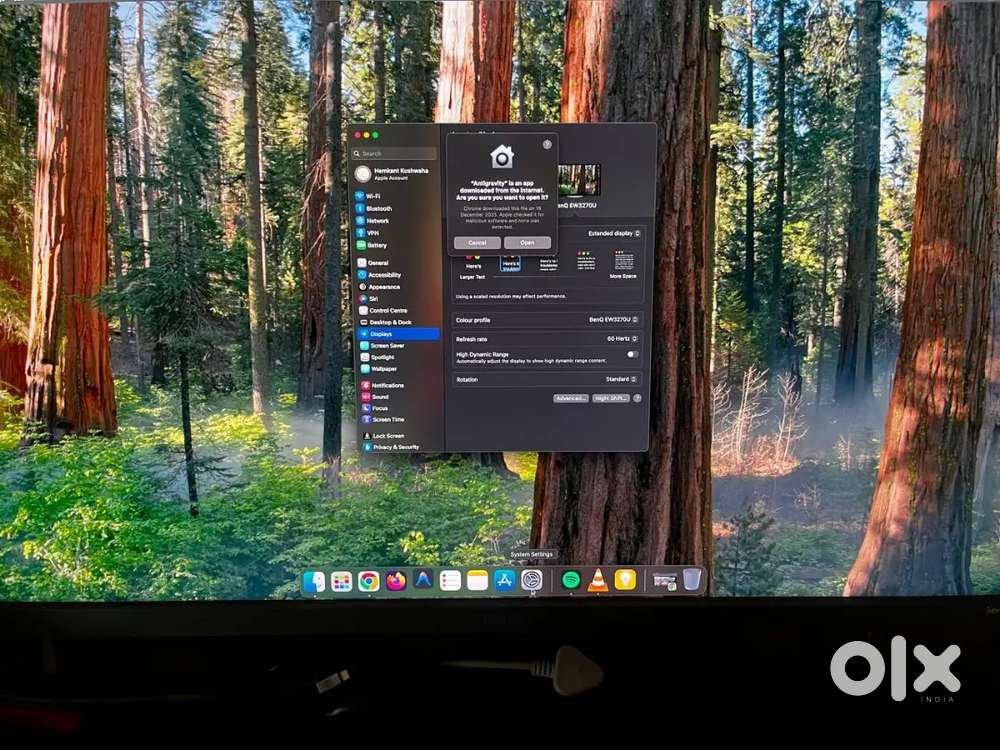1000x750 pixels.
Task: Go to Accessibility settings
Action: point(384,275)
